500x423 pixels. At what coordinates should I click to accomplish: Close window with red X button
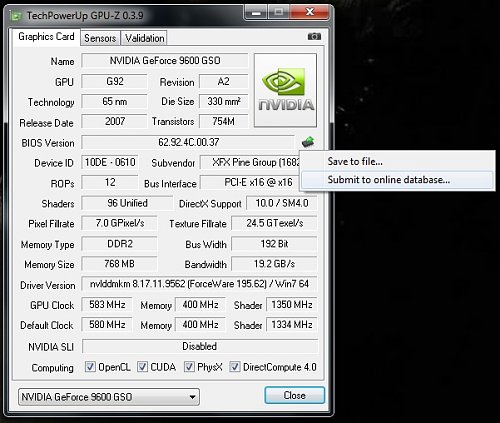point(310,13)
